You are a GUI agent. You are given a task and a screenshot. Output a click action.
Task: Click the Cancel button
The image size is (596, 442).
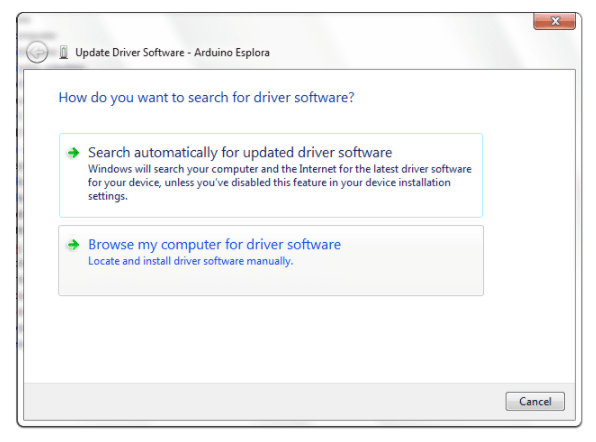tap(535, 401)
